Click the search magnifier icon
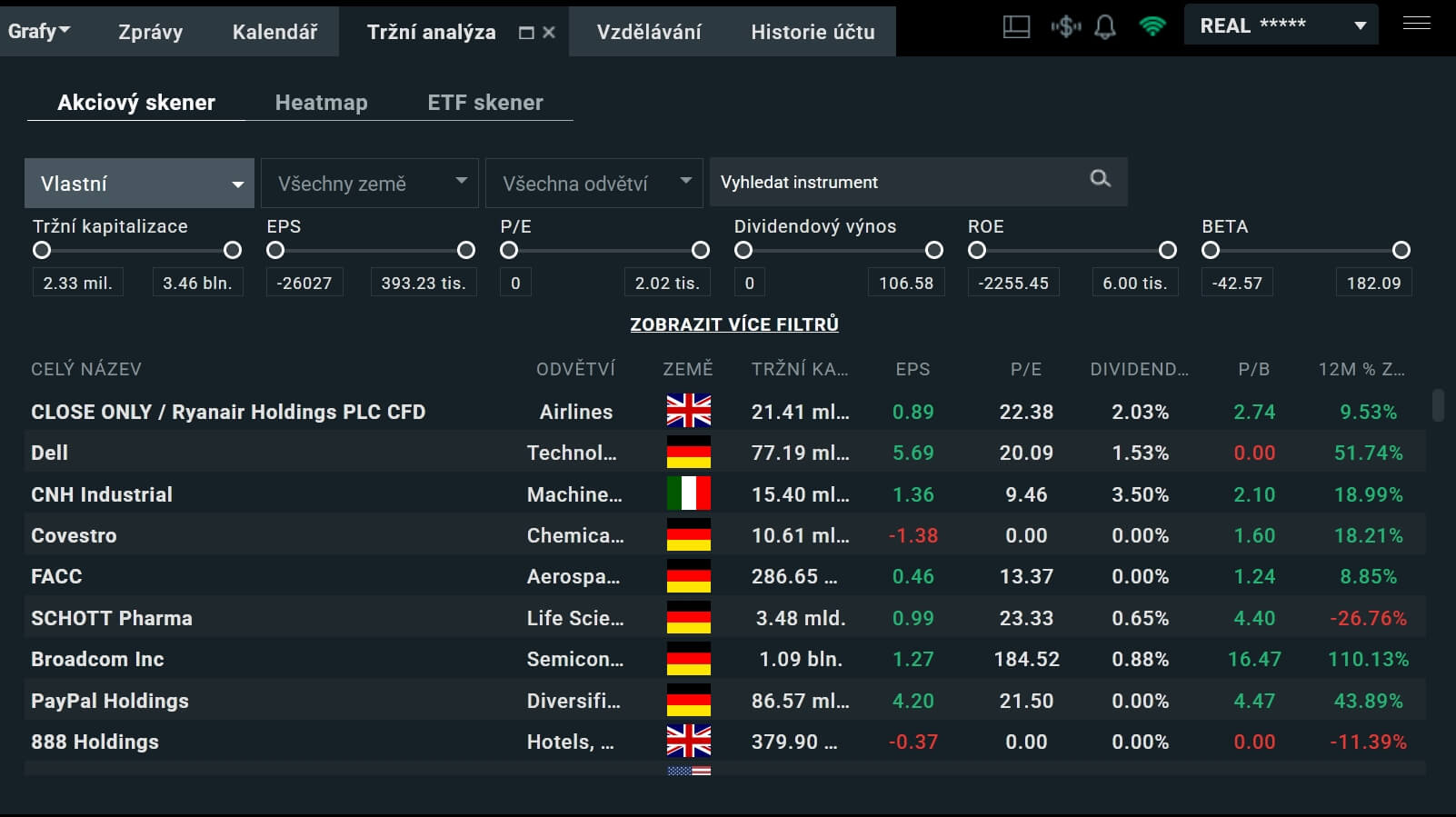The image size is (1456, 817). (x=1100, y=179)
